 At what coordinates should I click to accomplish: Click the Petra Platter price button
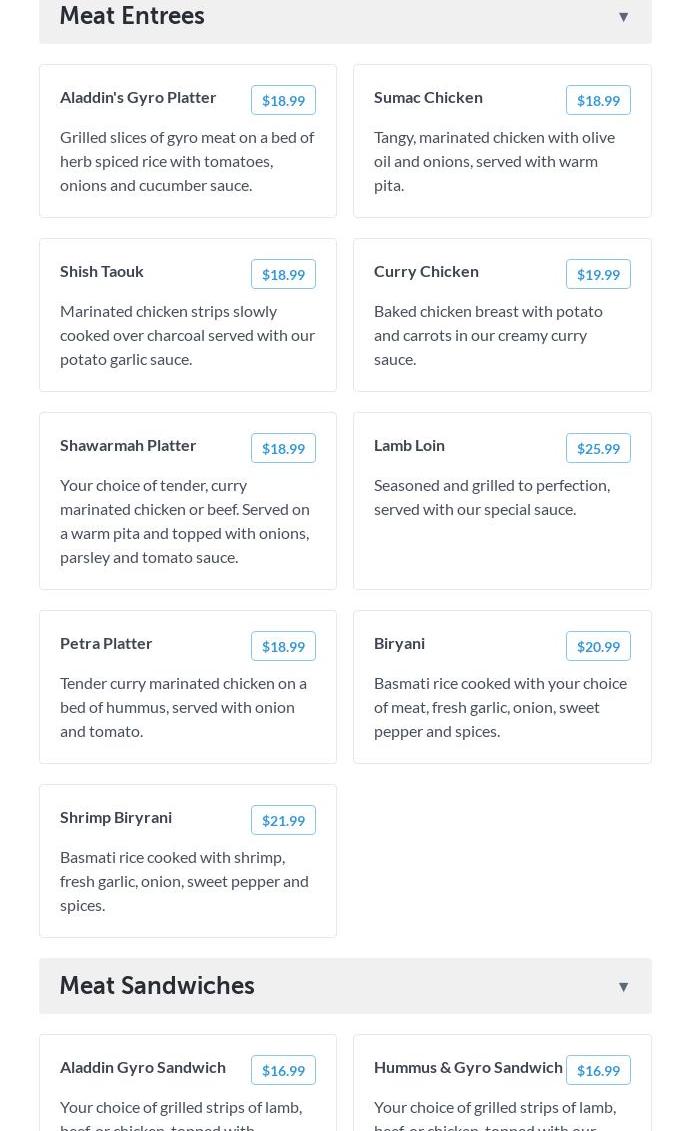pyautogui.click(x=283, y=646)
